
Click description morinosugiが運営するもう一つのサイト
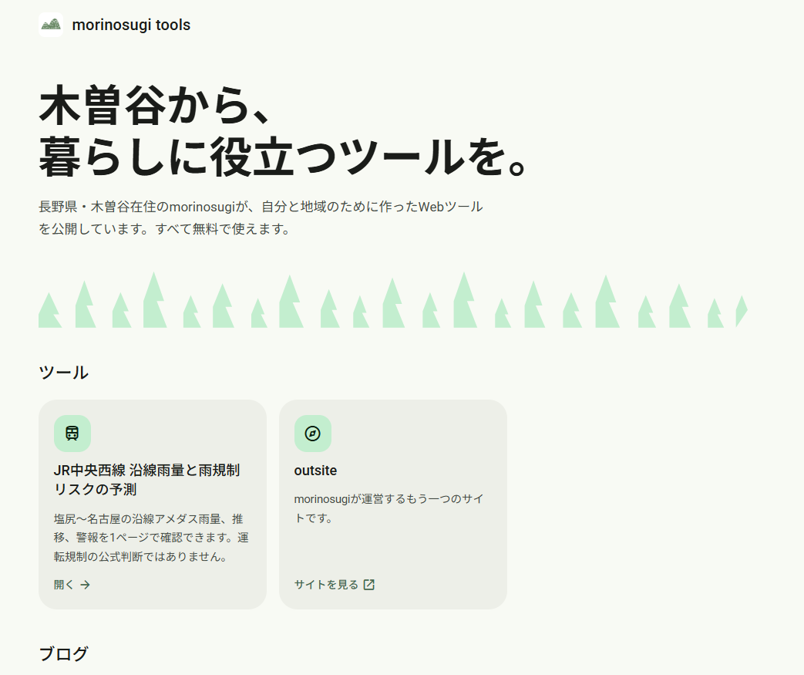point(389,508)
